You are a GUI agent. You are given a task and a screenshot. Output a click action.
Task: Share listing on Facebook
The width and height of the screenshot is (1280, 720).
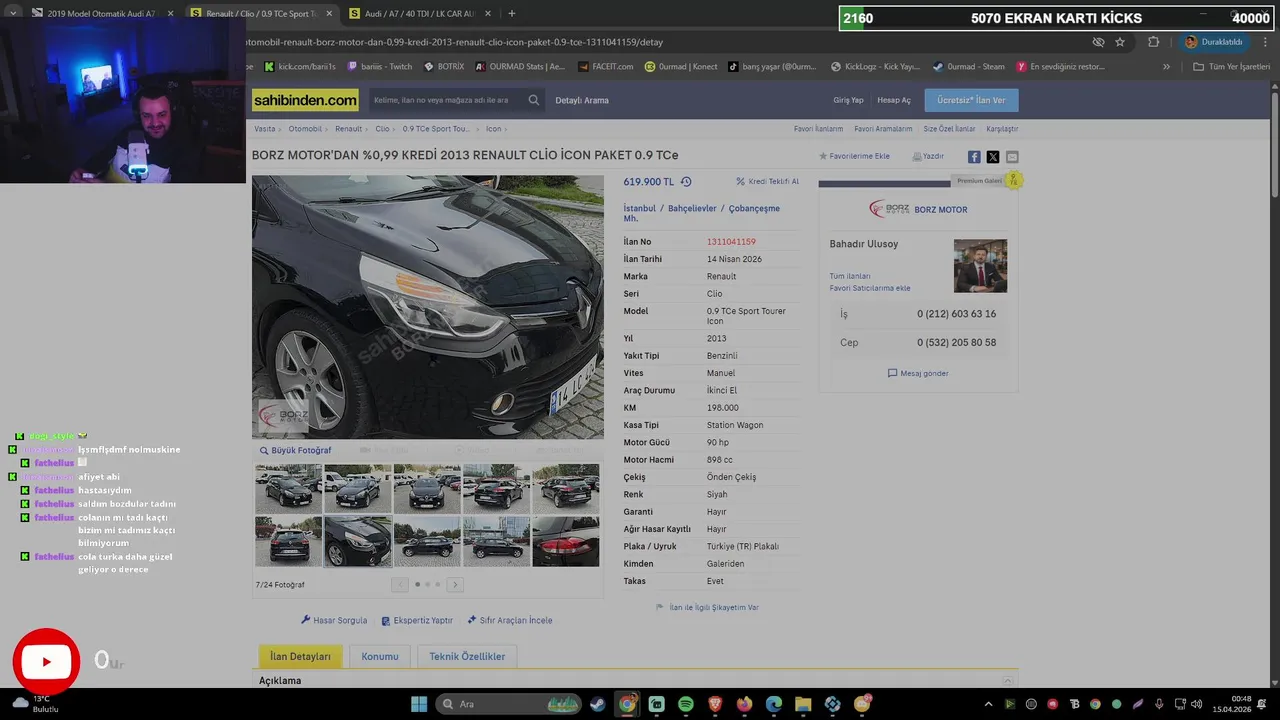pos(974,157)
